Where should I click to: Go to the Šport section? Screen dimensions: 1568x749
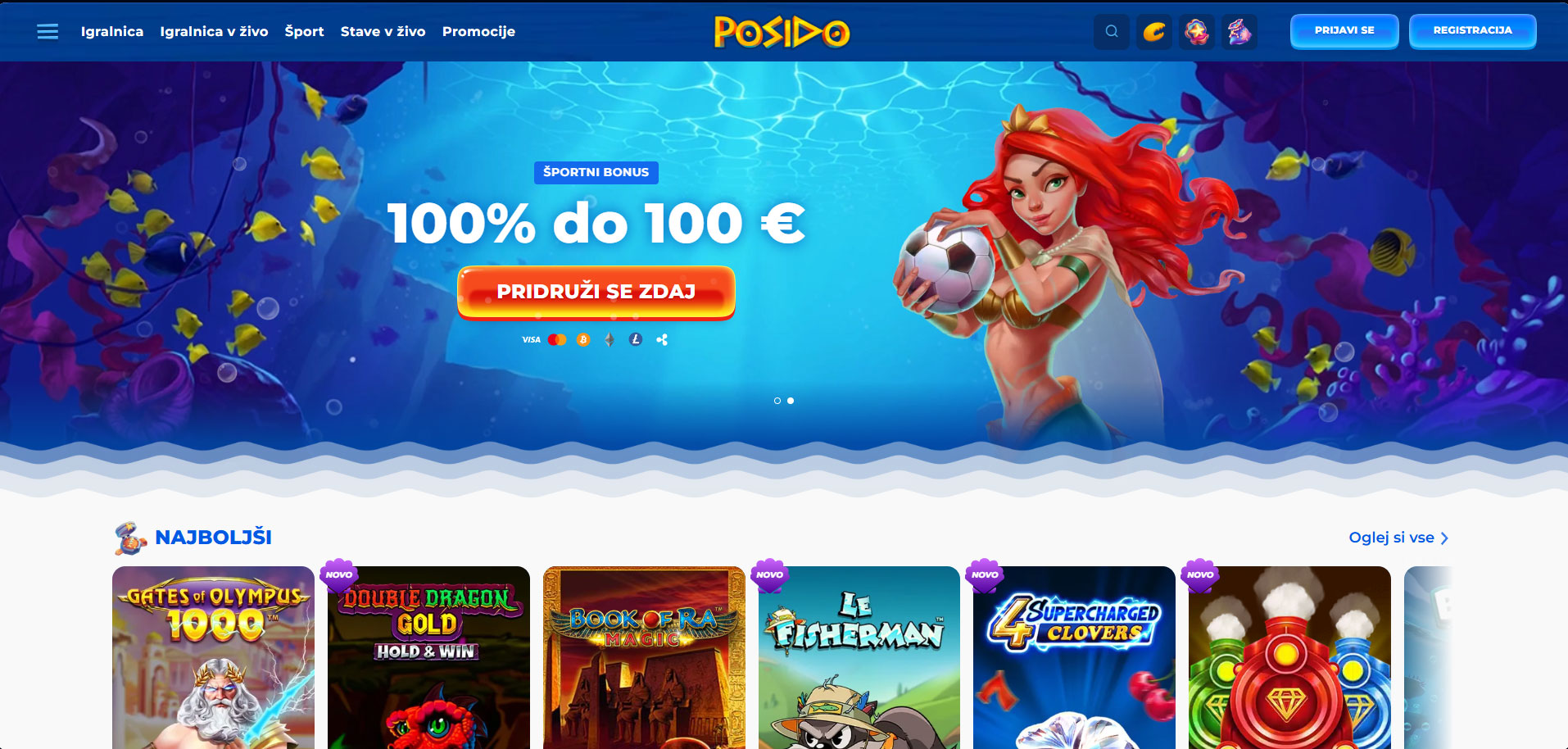coord(305,31)
